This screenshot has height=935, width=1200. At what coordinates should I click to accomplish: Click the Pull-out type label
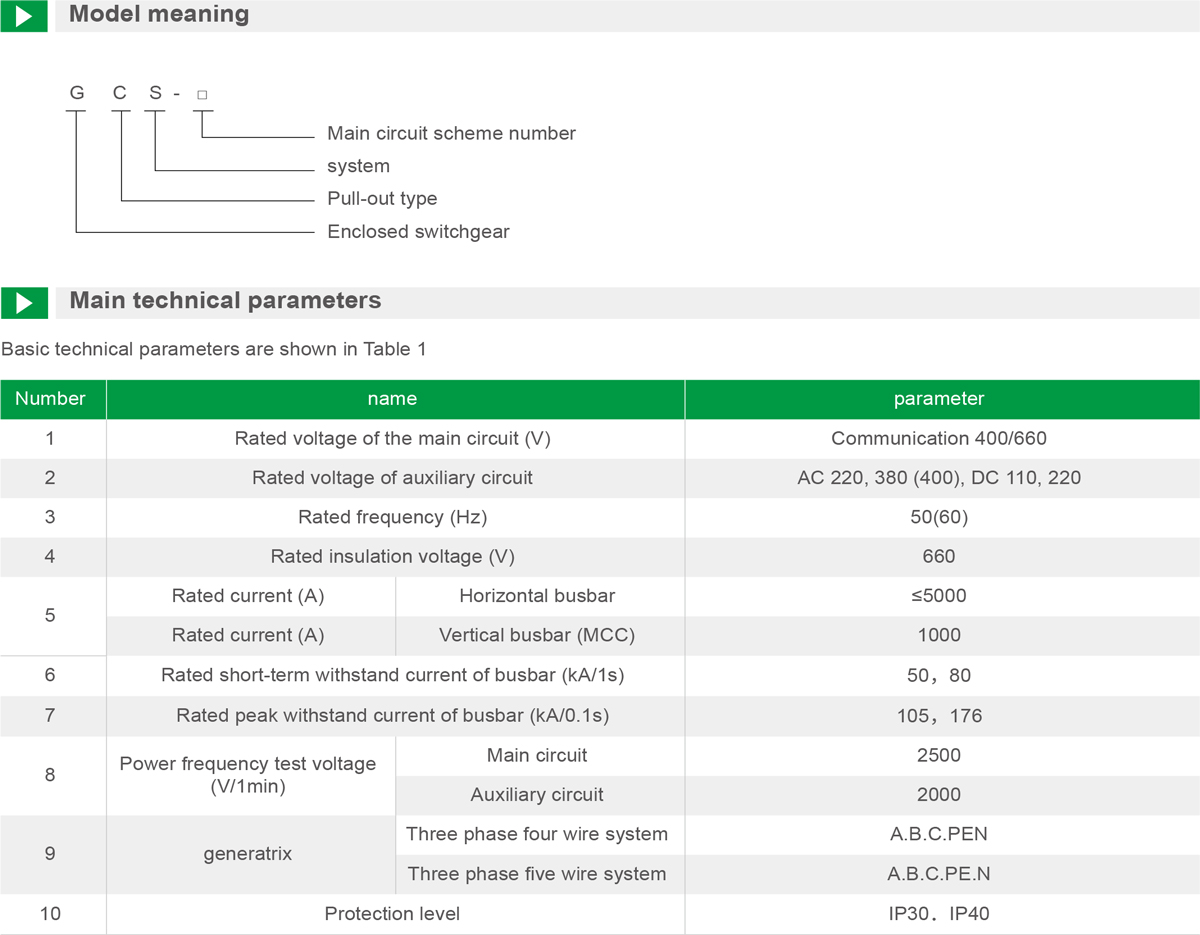382,199
